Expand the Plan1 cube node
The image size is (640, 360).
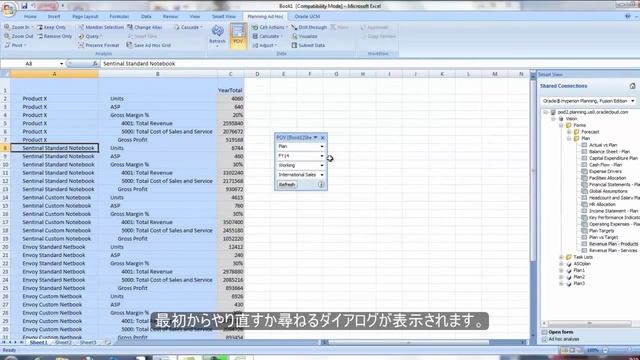click(562, 270)
